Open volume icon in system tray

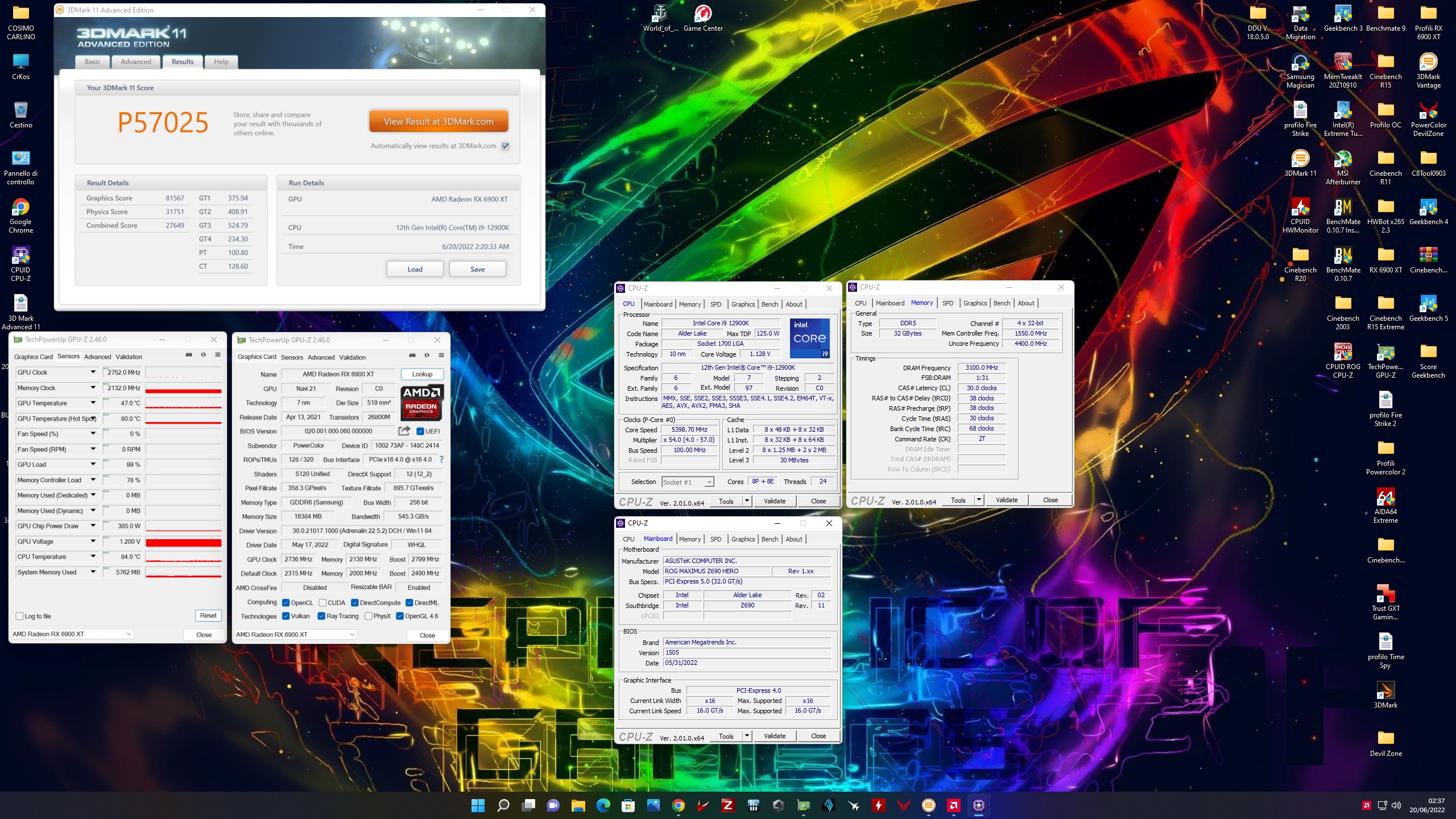(x=1396, y=805)
